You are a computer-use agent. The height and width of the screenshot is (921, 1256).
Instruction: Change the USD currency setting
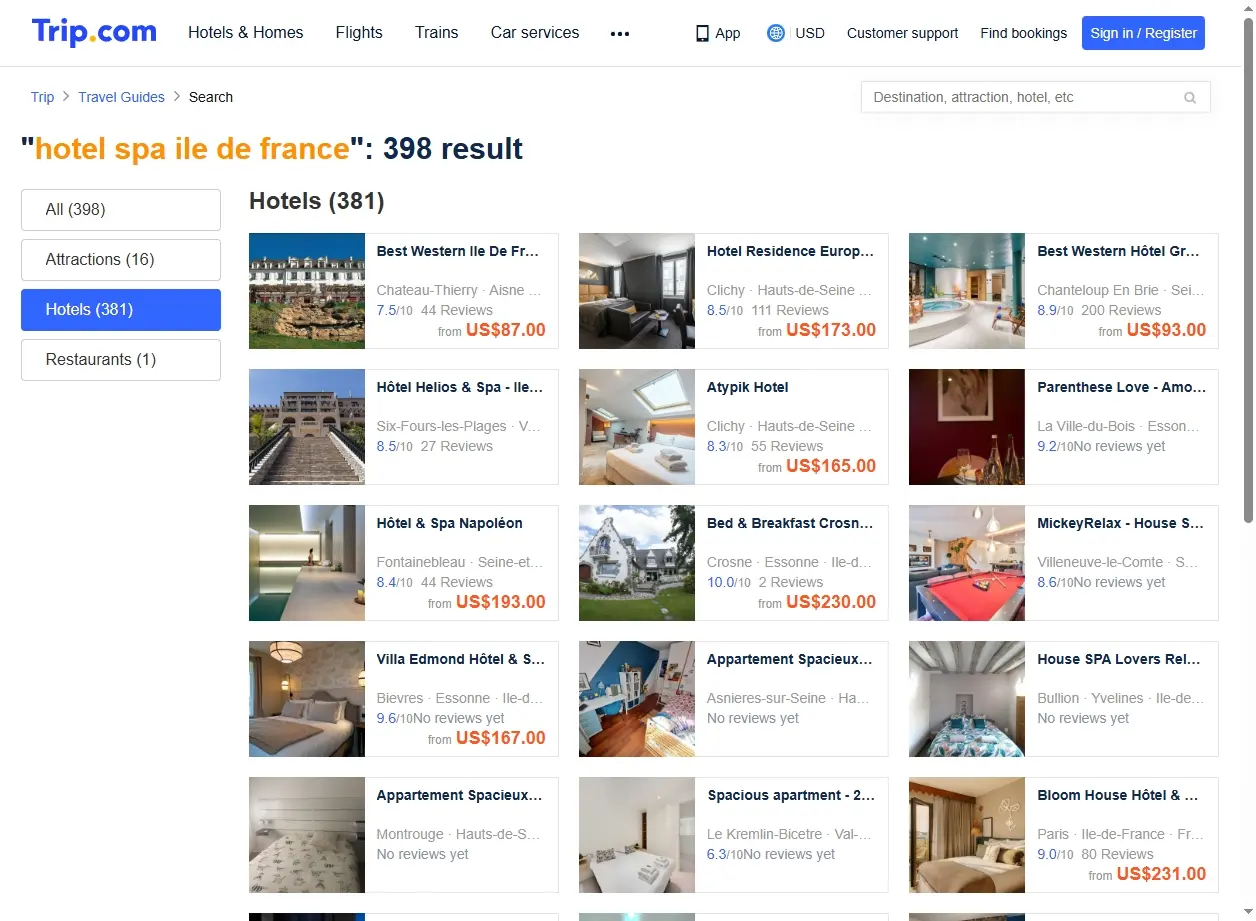click(810, 33)
